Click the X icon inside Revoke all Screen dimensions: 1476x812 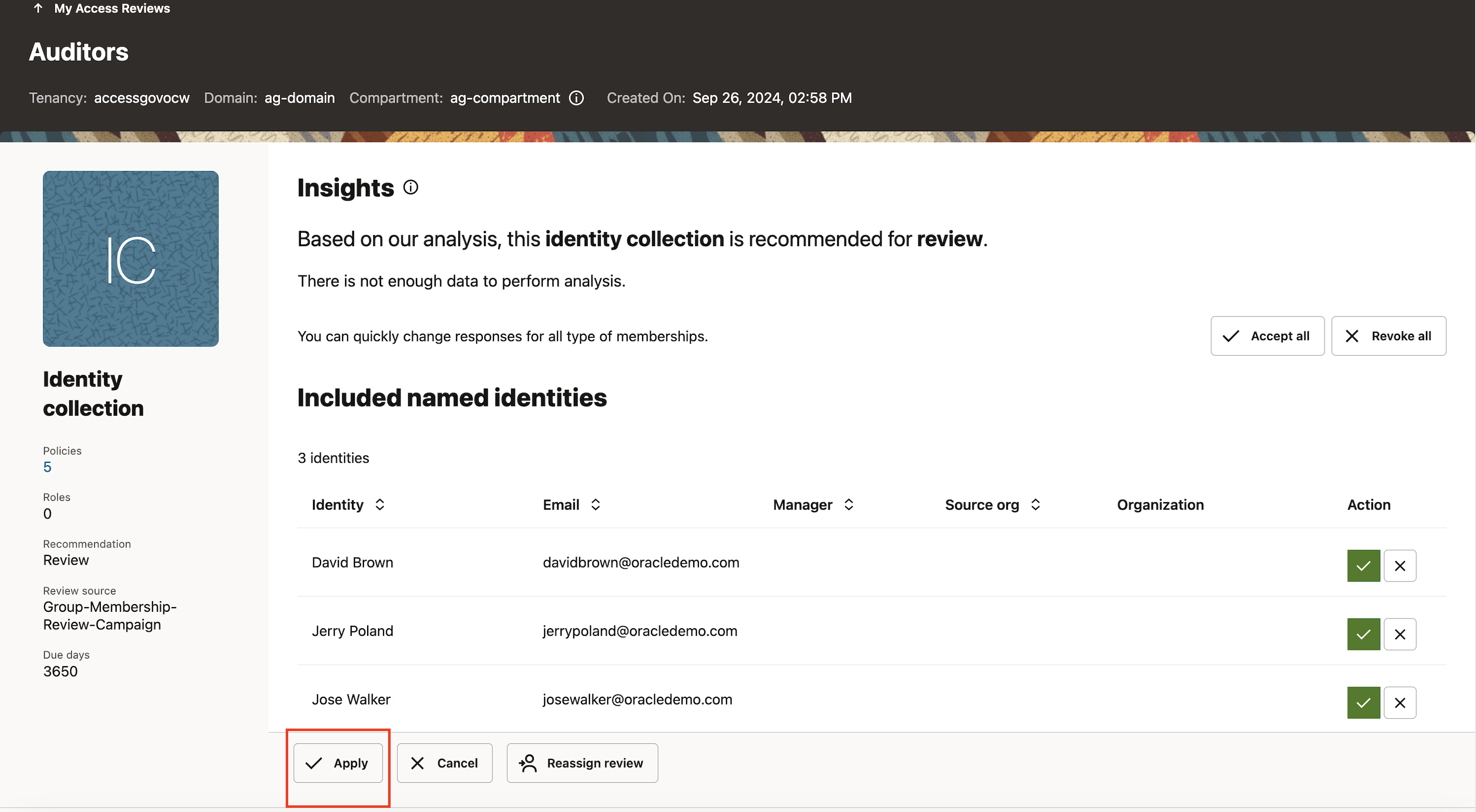[x=1352, y=336]
